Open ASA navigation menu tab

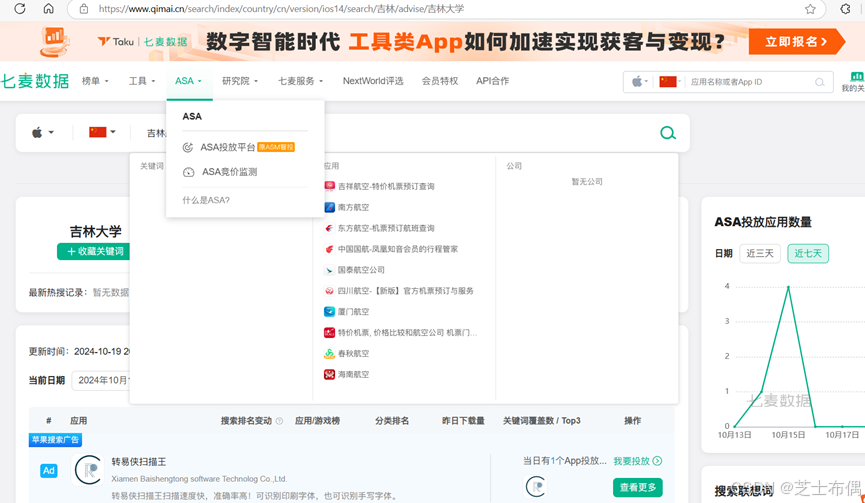click(x=188, y=81)
